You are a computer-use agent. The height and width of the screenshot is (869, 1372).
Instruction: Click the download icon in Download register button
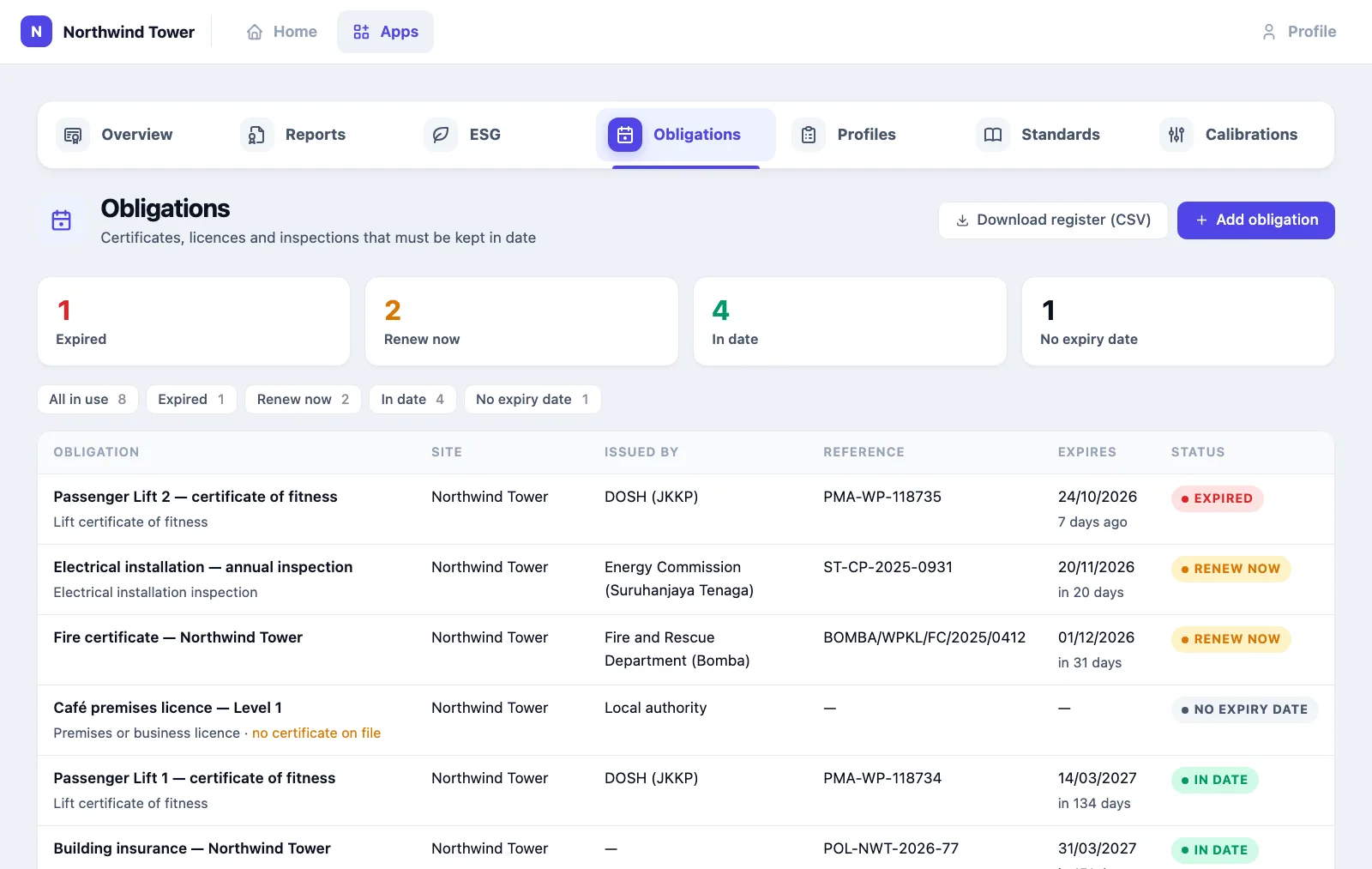point(963,220)
